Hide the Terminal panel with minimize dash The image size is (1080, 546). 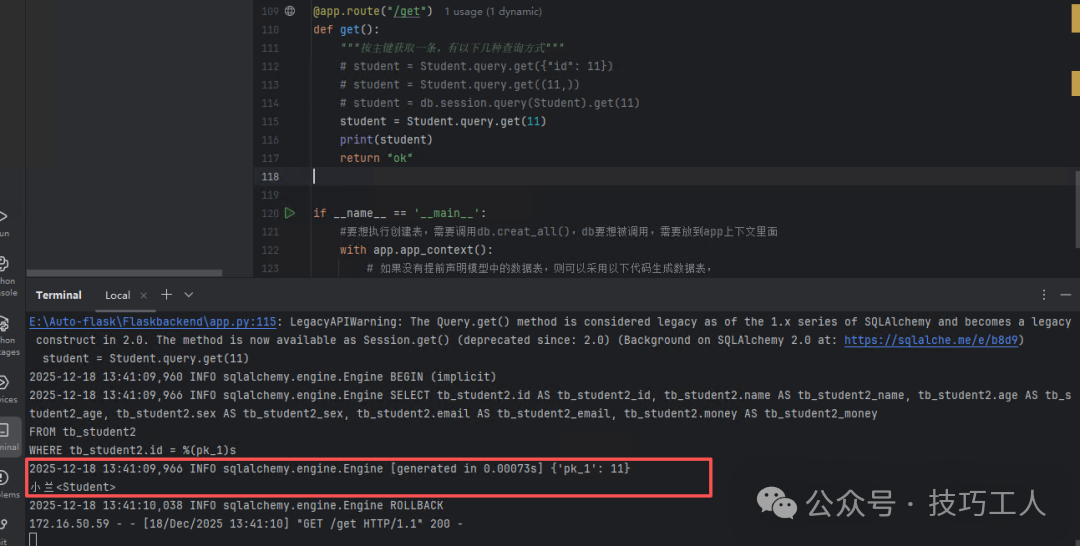point(1066,295)
